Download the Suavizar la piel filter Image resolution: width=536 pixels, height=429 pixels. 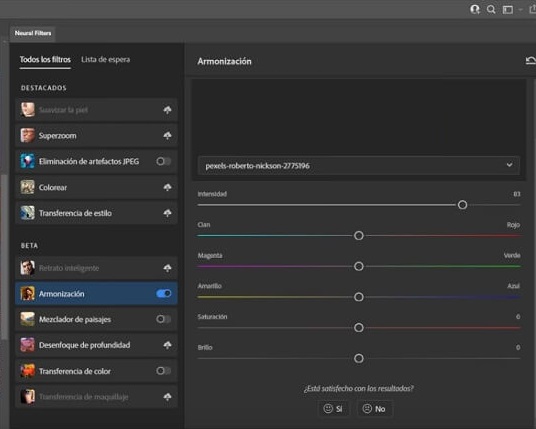[167, 110]
